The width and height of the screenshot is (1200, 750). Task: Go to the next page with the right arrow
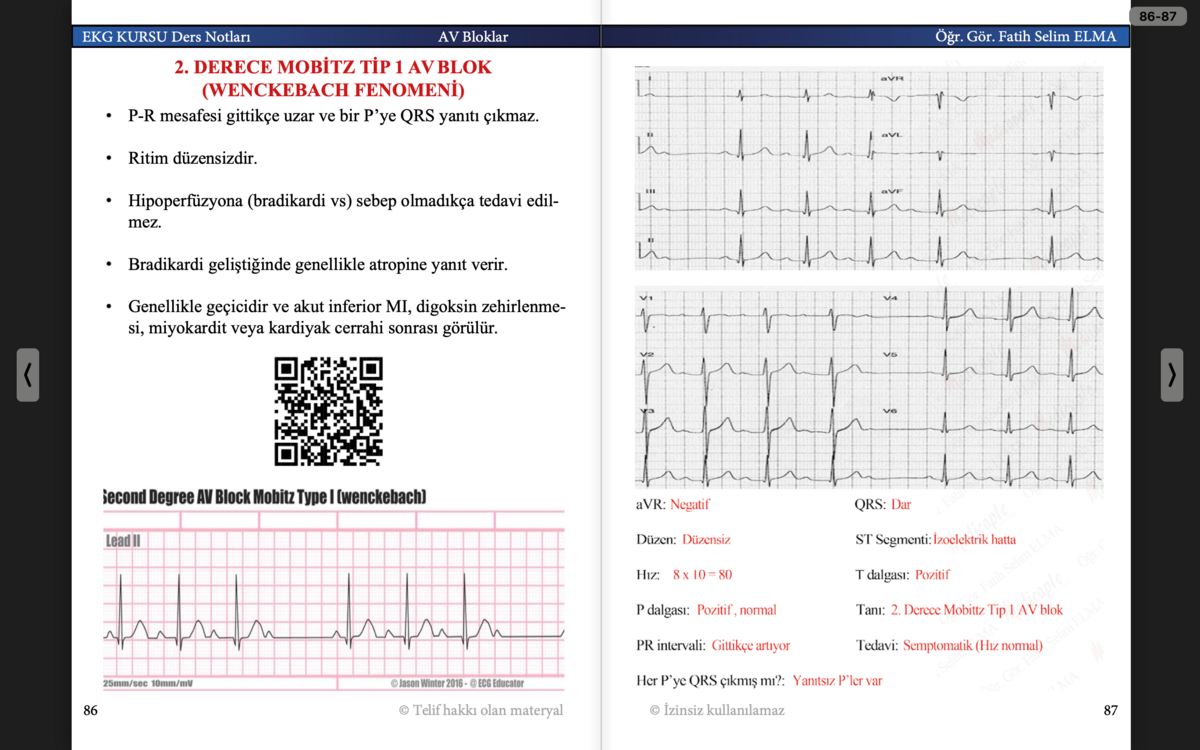coord(1172,375)
